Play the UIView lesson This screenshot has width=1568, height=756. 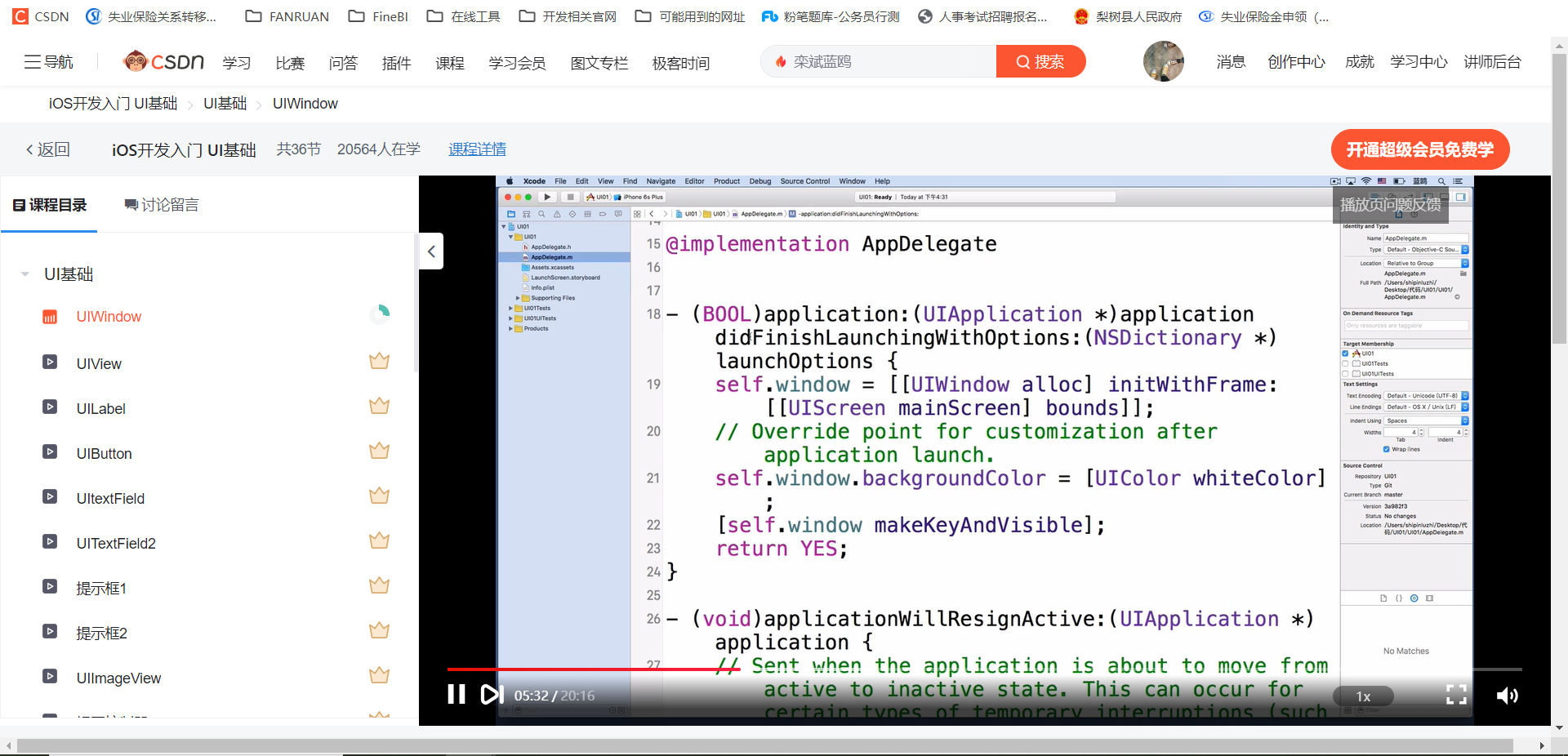point(99,364)
